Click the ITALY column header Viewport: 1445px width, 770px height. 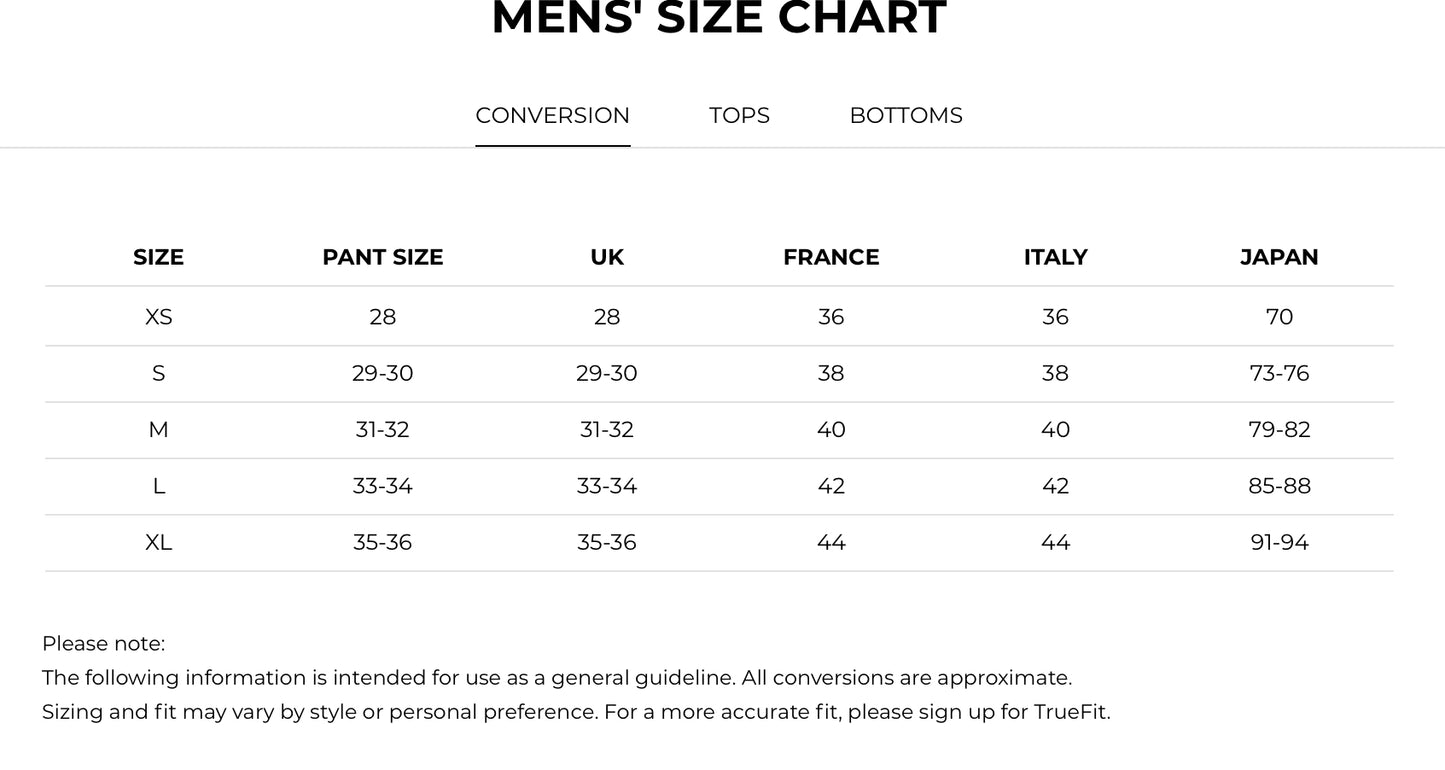coord(1055,258)
